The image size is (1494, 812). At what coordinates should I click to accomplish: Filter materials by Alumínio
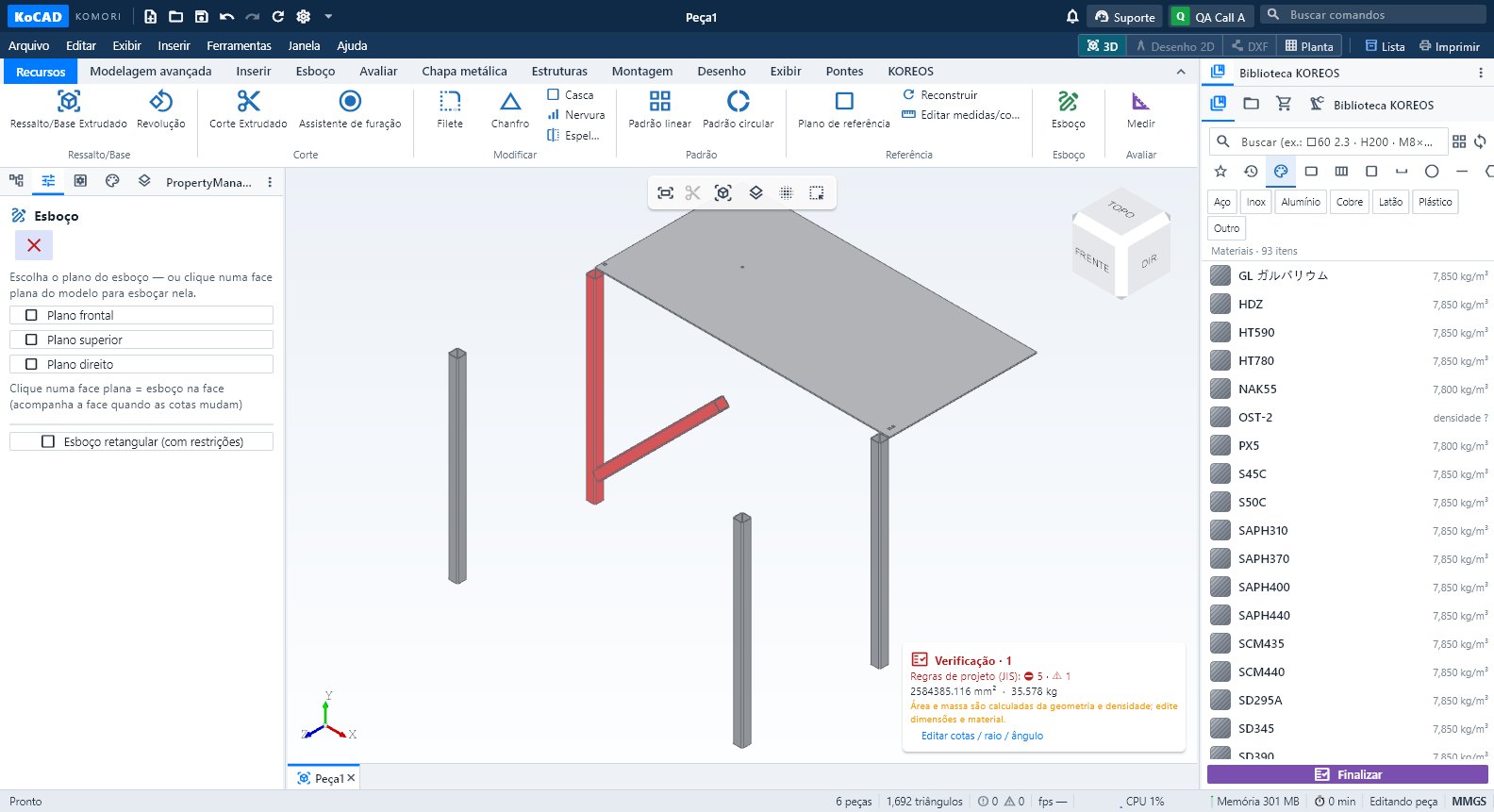coord(1301,202)
